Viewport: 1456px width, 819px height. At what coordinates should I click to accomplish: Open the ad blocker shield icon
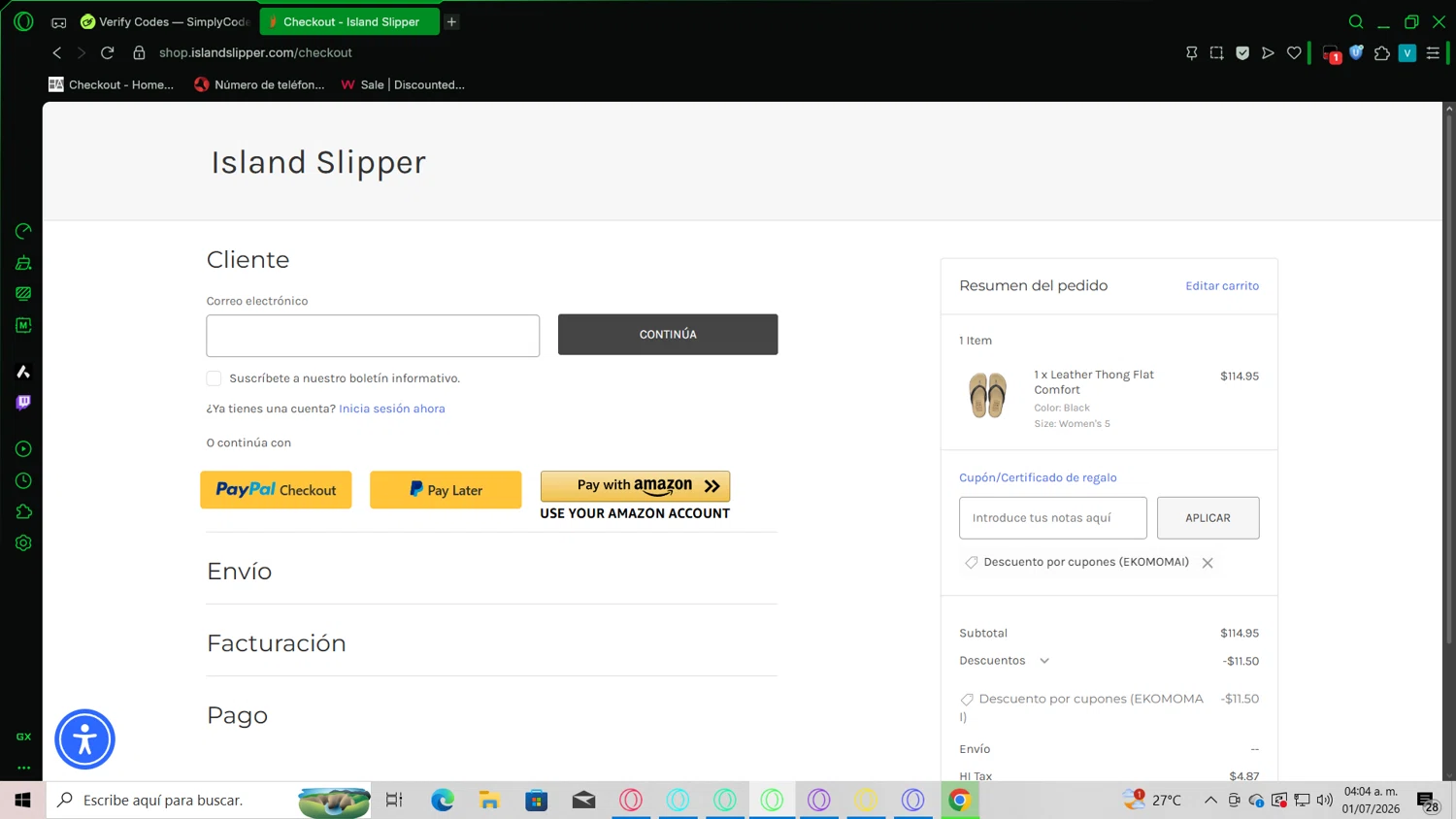tap(1242, 53)
